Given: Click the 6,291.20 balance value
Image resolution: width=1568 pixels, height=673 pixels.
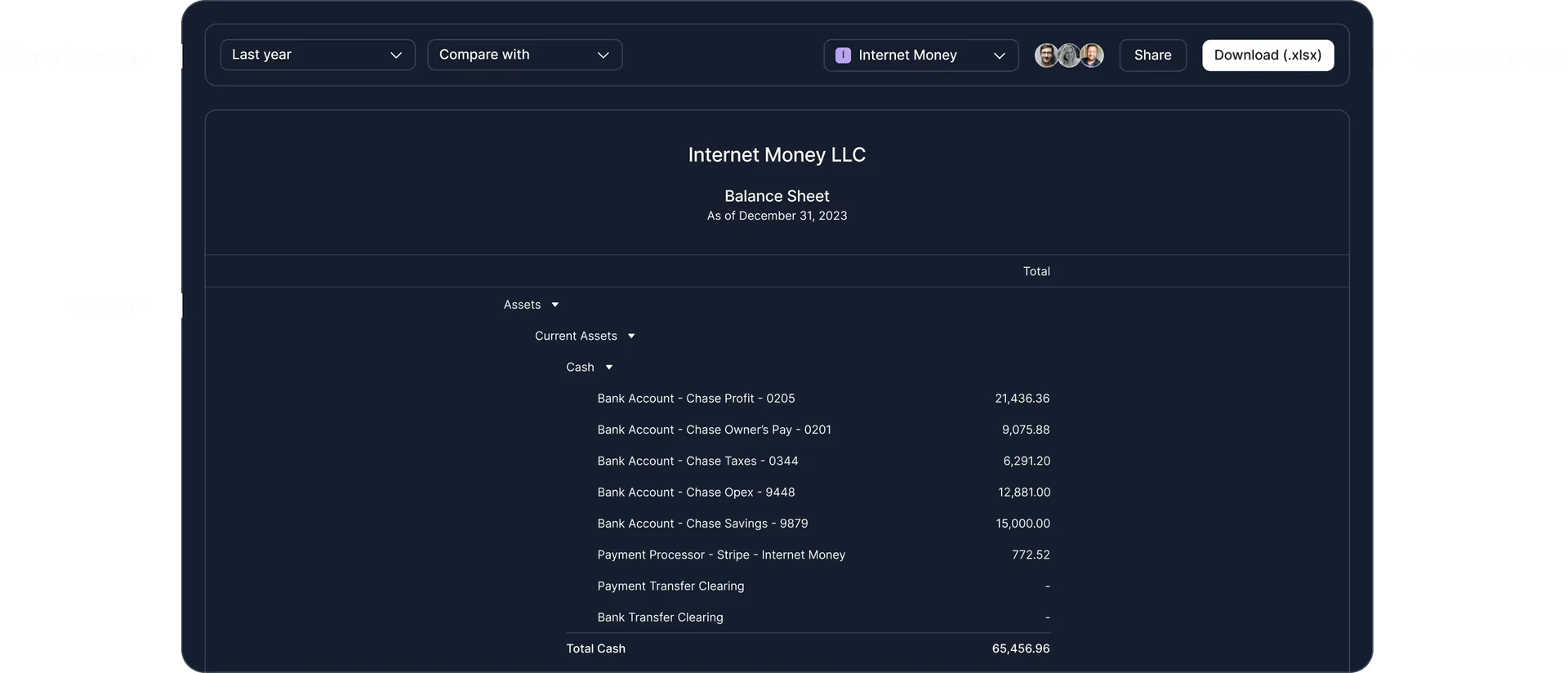Looking at the screenshot, I should click(x=1027, y=461).
